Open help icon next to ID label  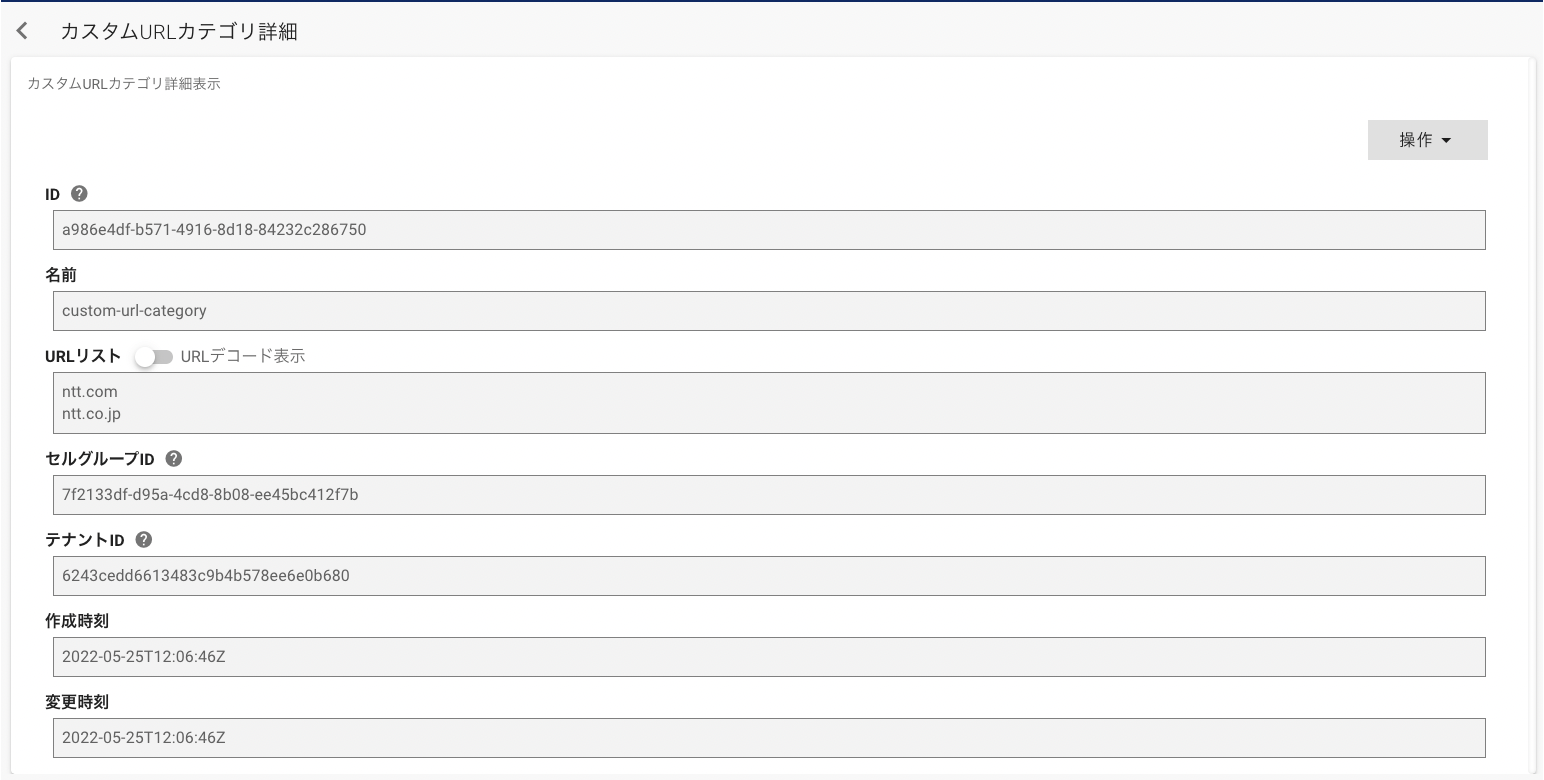pos(80,193)
